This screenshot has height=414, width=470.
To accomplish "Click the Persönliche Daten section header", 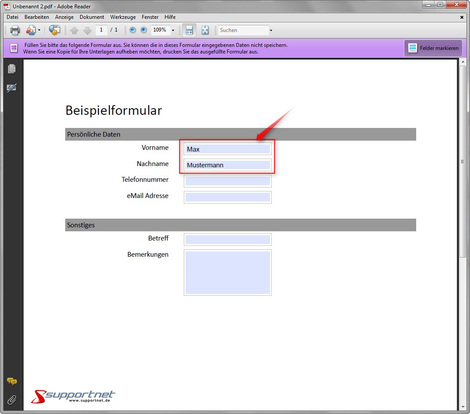I will click(240, 134).
